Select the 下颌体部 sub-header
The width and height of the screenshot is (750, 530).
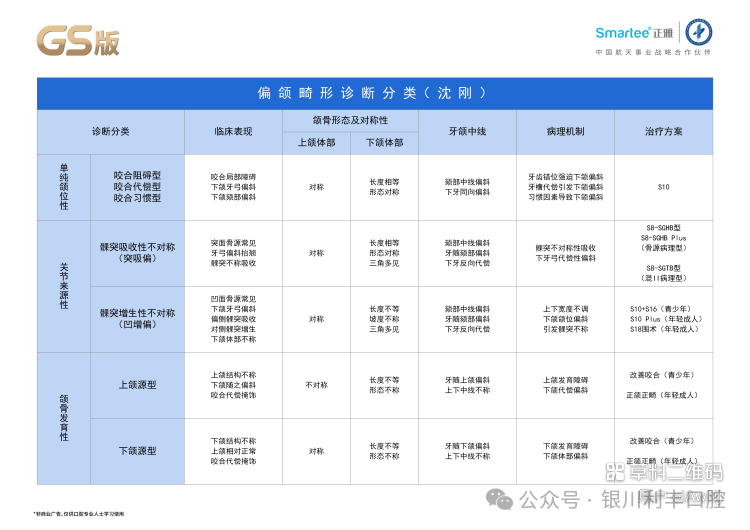[384, 143]
